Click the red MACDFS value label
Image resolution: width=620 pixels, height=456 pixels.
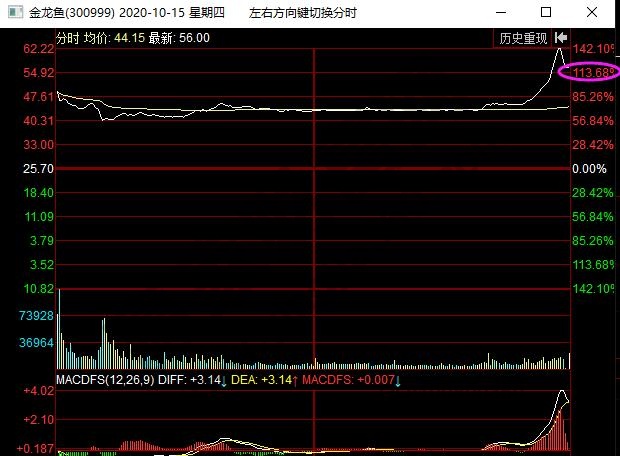click(x=348, y=381)
